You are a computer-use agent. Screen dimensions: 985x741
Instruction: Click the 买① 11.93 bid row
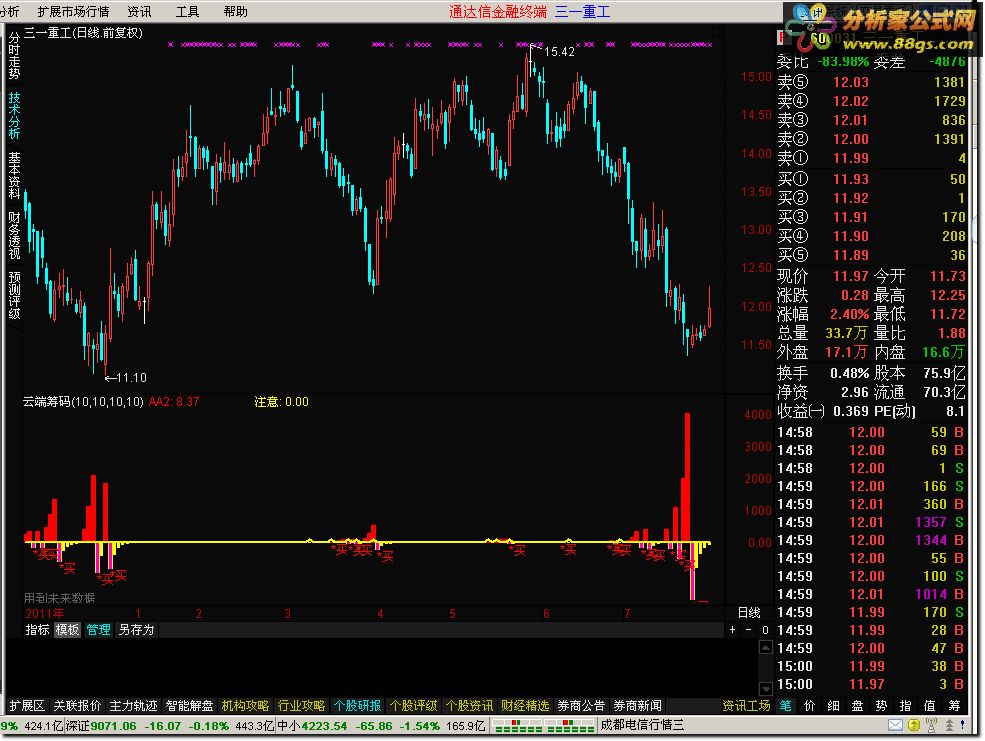click(x=871, y=179)
